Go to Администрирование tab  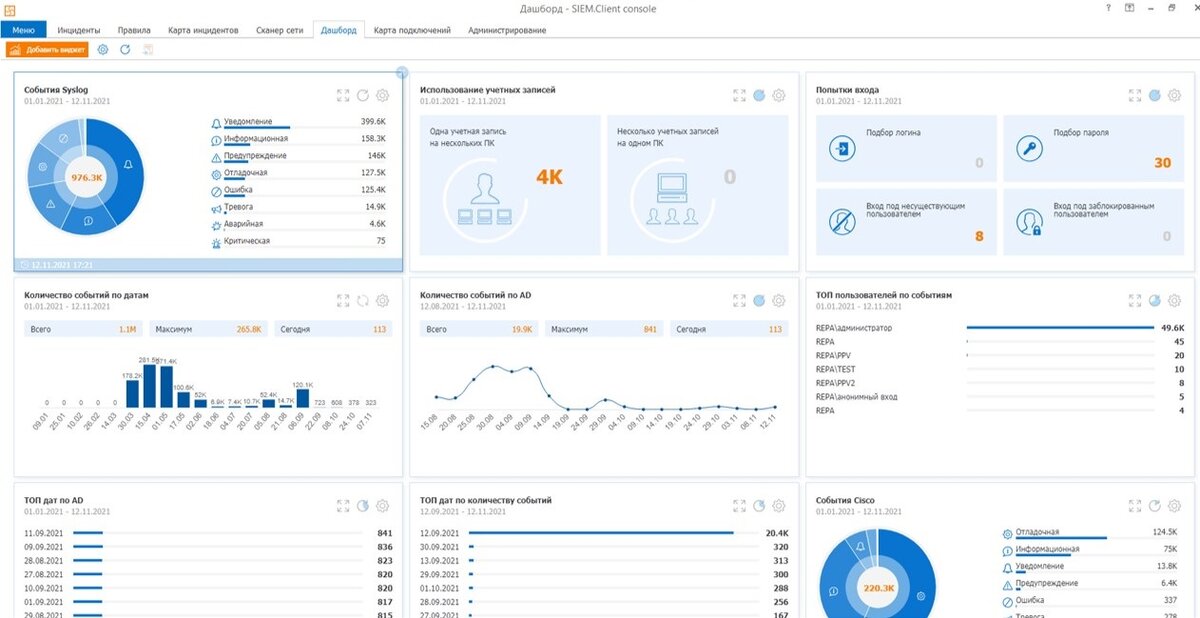pos(507,30)
